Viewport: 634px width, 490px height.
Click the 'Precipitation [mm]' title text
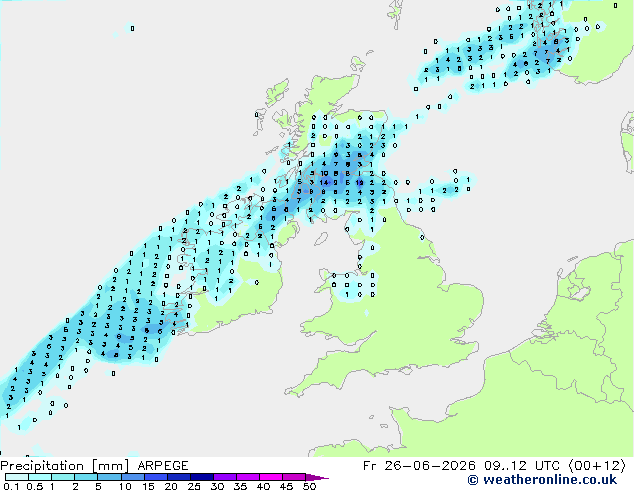click(65, 466)
